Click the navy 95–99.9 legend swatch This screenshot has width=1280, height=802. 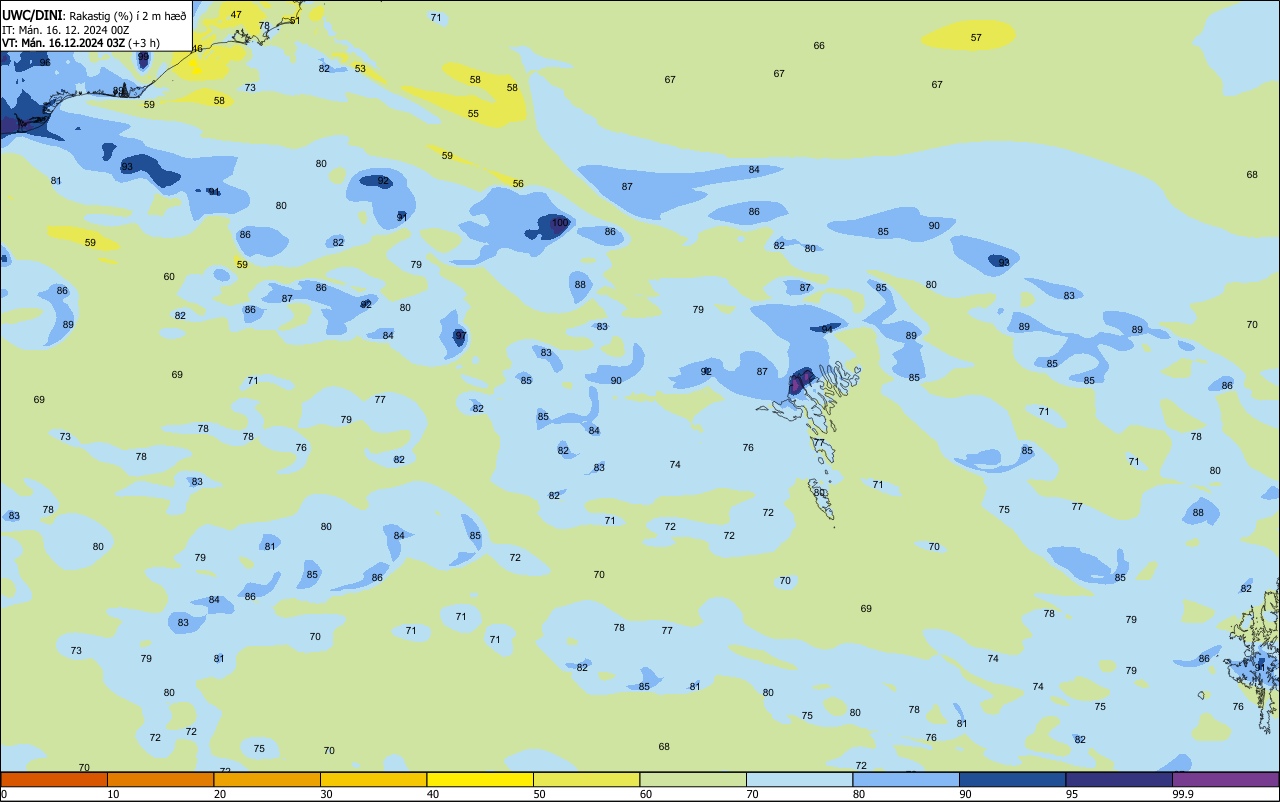[x=1119, y=779]
